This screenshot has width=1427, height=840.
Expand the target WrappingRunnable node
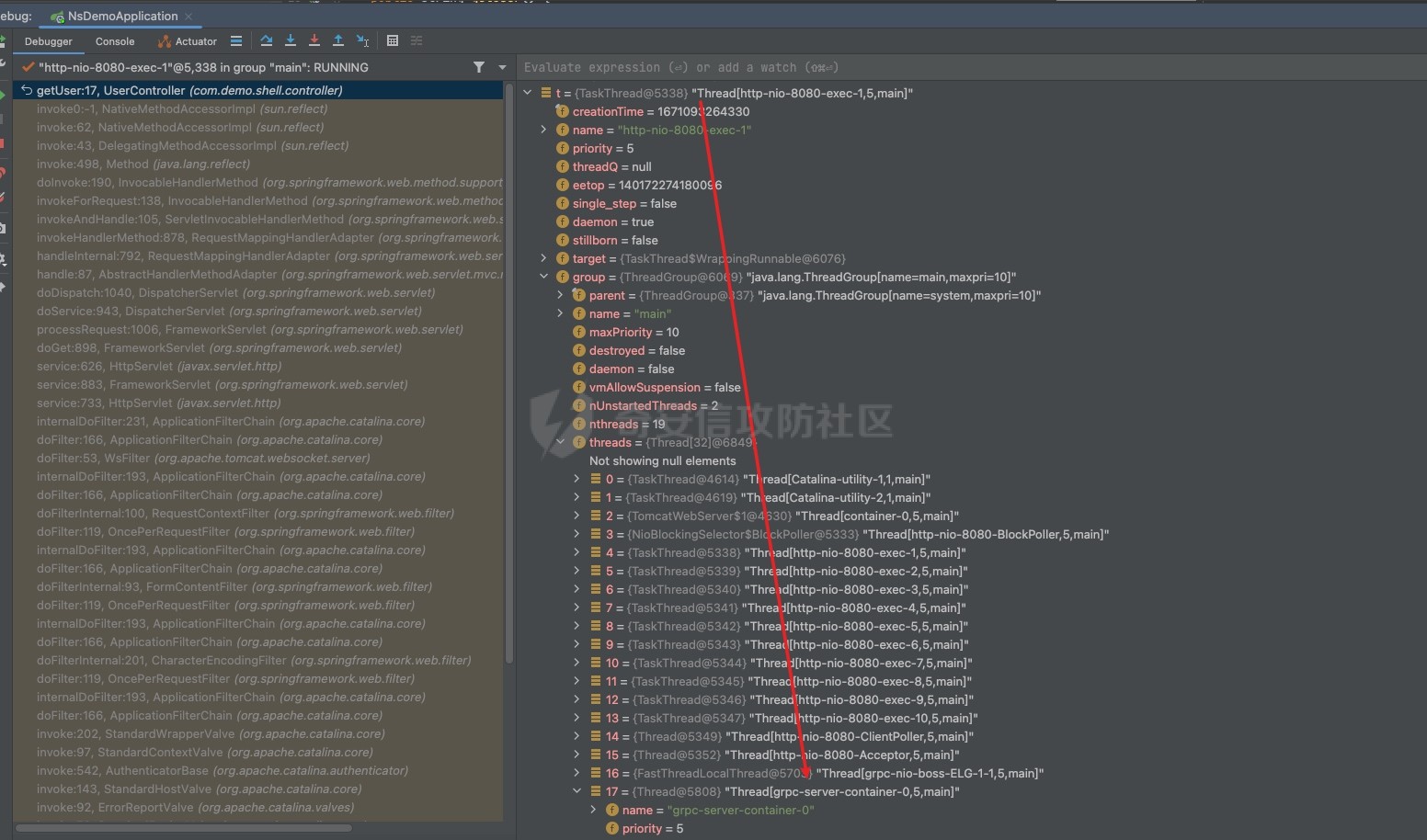(x=543, y=258)
